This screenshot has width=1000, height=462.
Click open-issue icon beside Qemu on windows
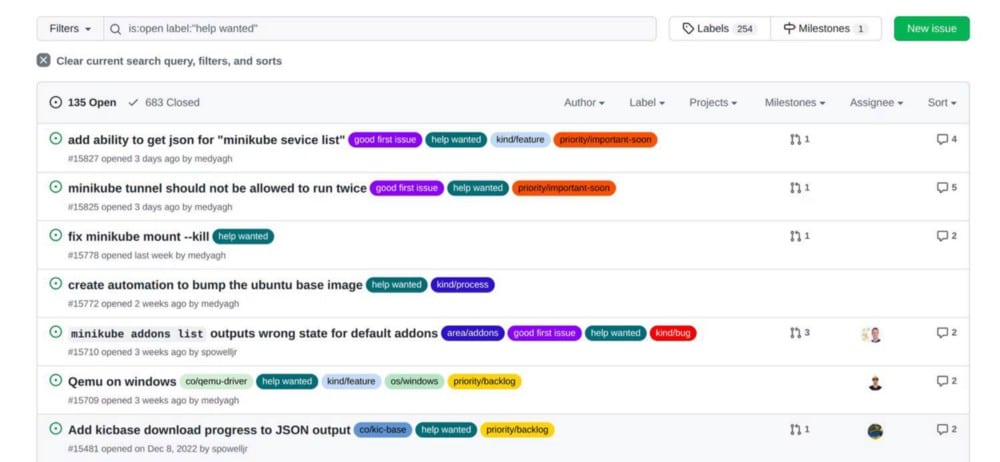coord(56,380)
